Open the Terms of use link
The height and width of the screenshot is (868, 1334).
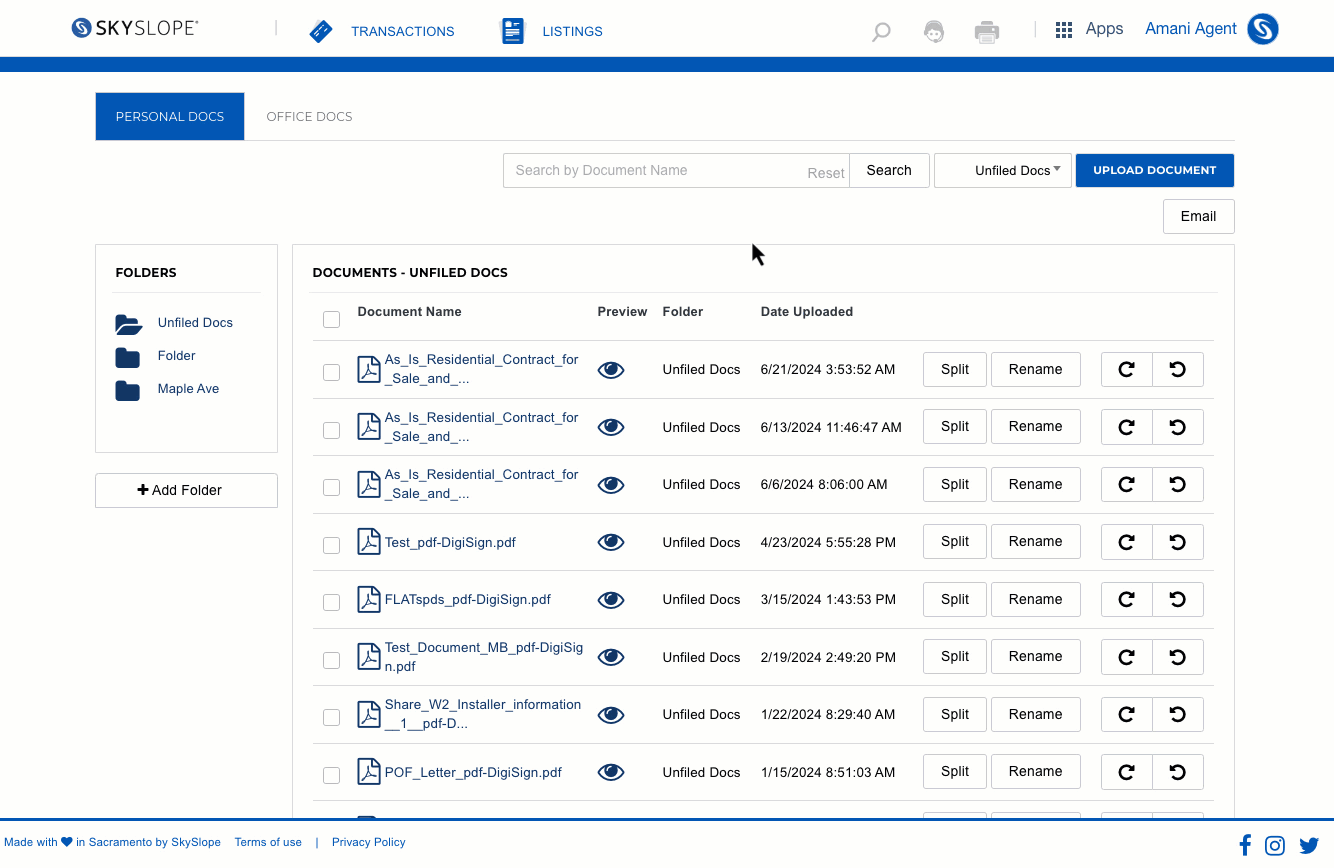[268, 842]
